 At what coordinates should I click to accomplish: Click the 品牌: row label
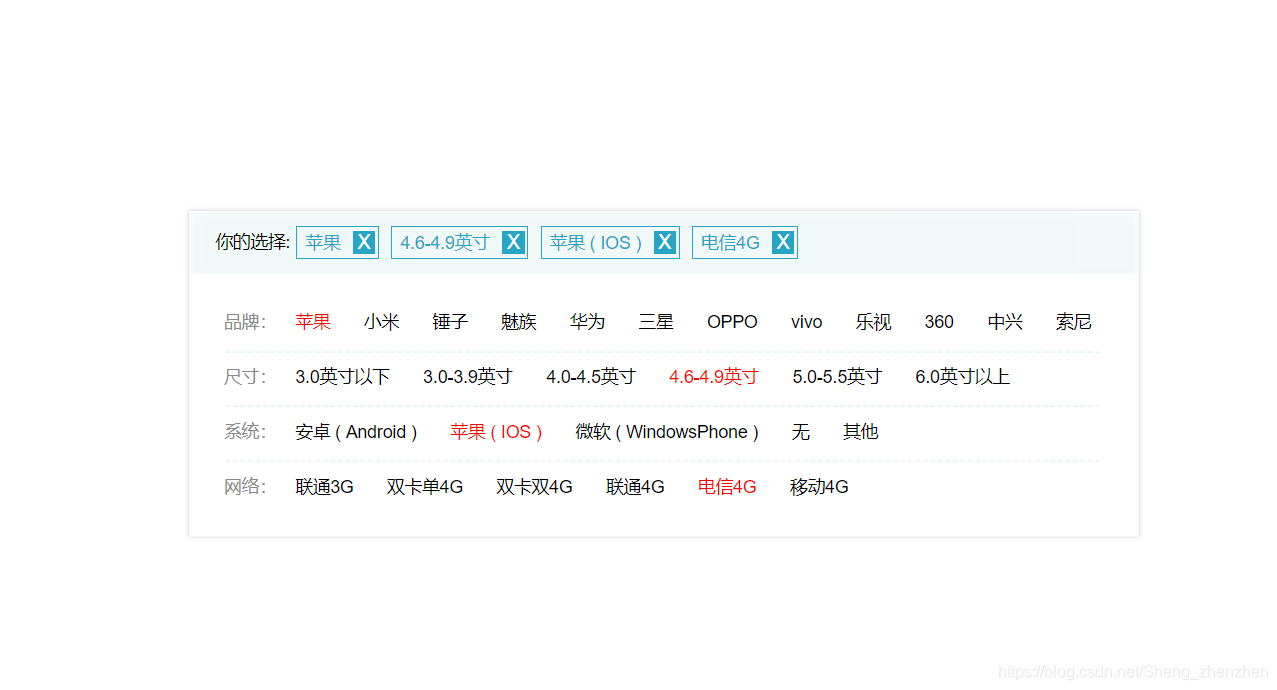[245, 322]
